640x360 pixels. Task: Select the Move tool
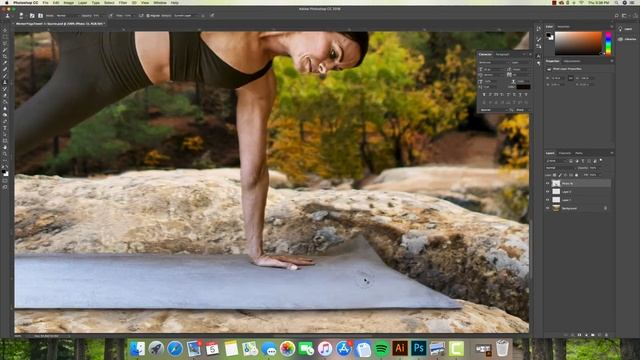pyautogui.click(x=5, y=30)
